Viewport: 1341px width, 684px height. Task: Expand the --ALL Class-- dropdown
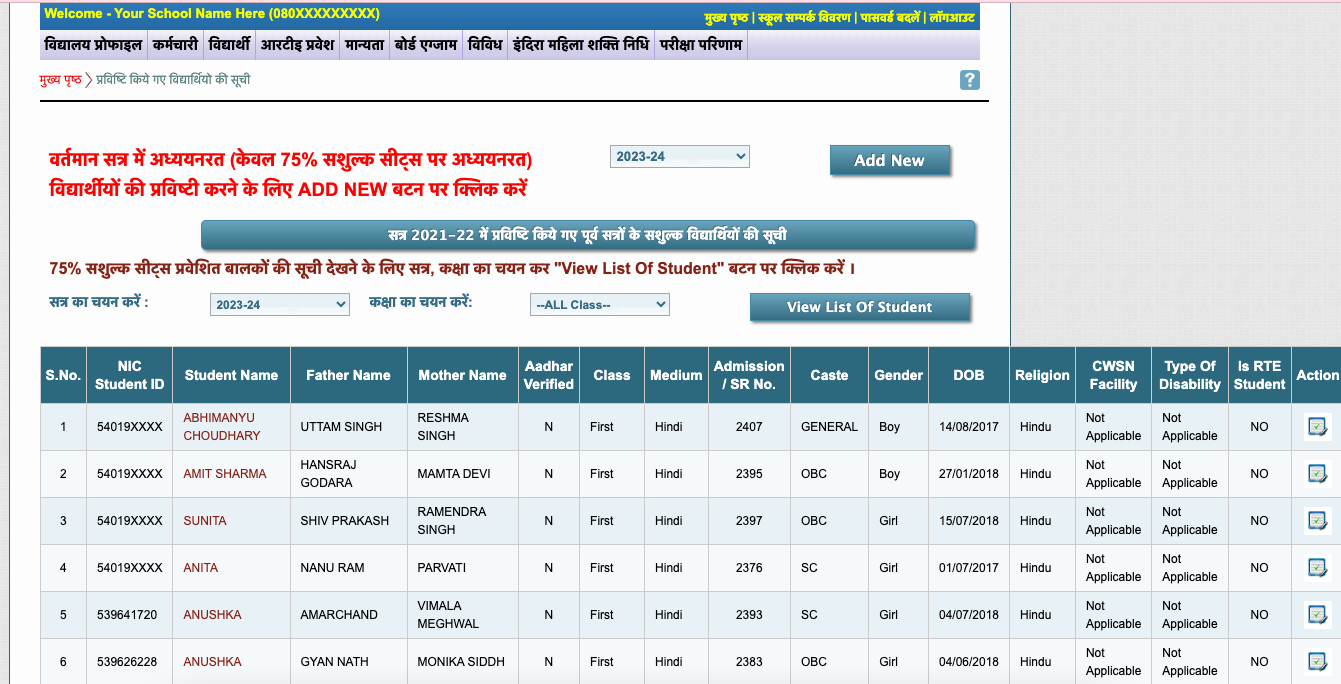click(599, 304)
